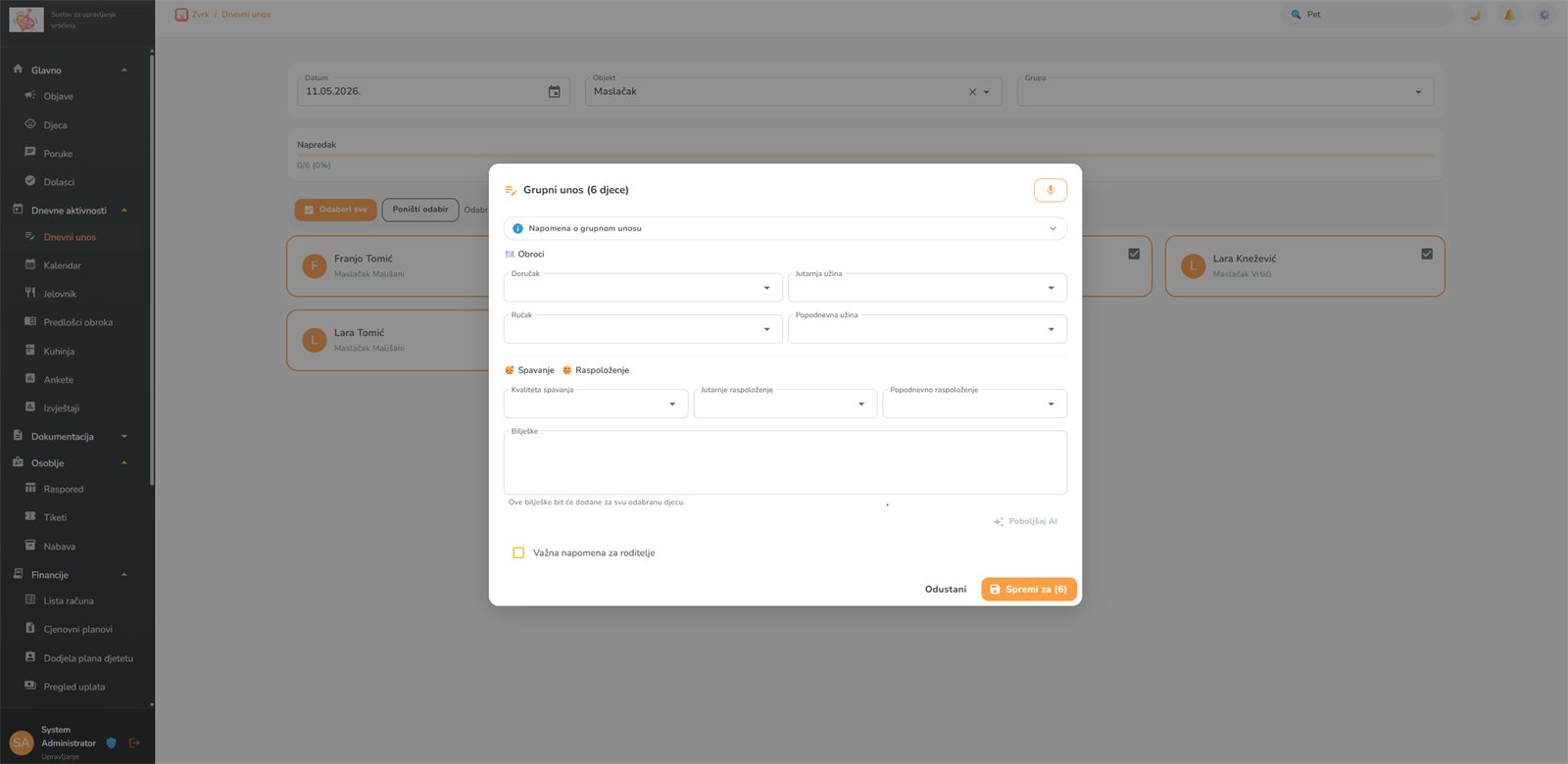The image size is (1568, 764).
Task: Click Franjo Tomić avatar circle
Action: (315, 265)
